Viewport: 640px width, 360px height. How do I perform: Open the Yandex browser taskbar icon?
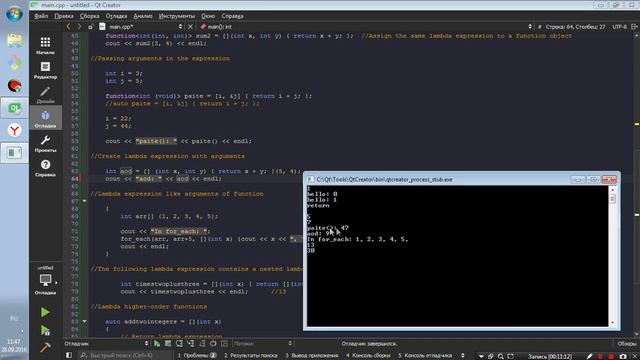click(x=14, y=131)
